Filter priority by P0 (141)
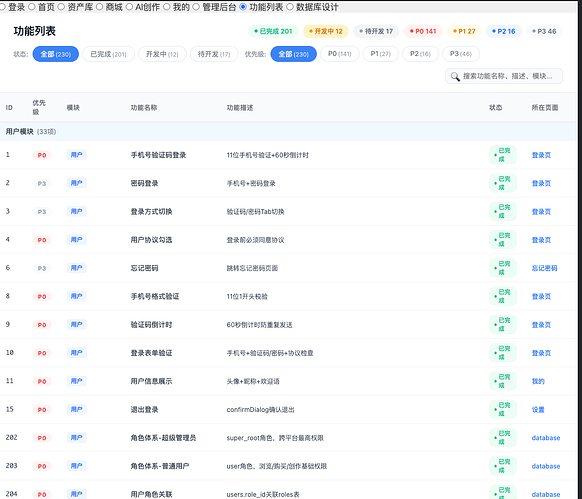Screen dimensions: 582x499 [x=340, y=54]
